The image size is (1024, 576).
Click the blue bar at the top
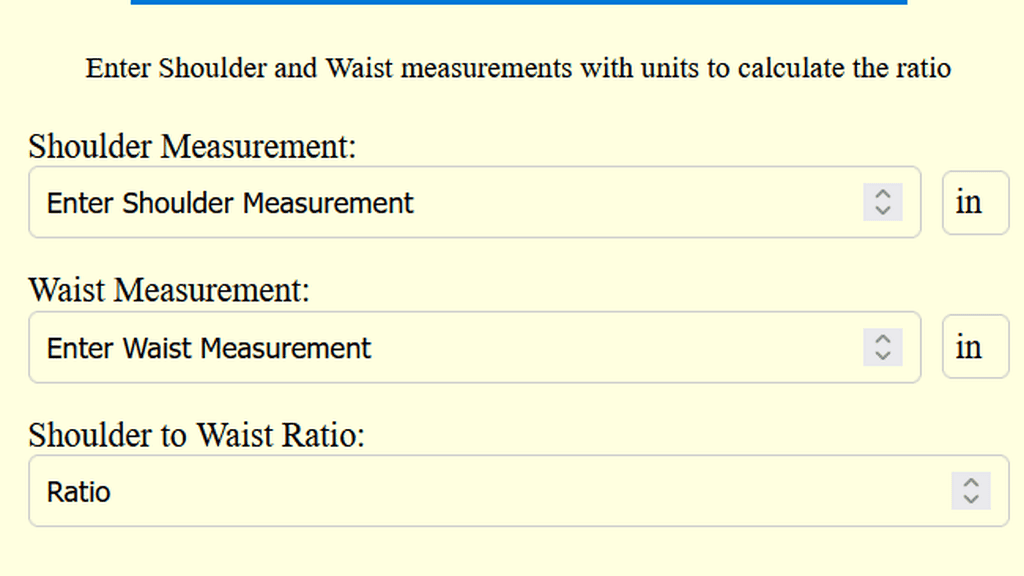(518, 2)
